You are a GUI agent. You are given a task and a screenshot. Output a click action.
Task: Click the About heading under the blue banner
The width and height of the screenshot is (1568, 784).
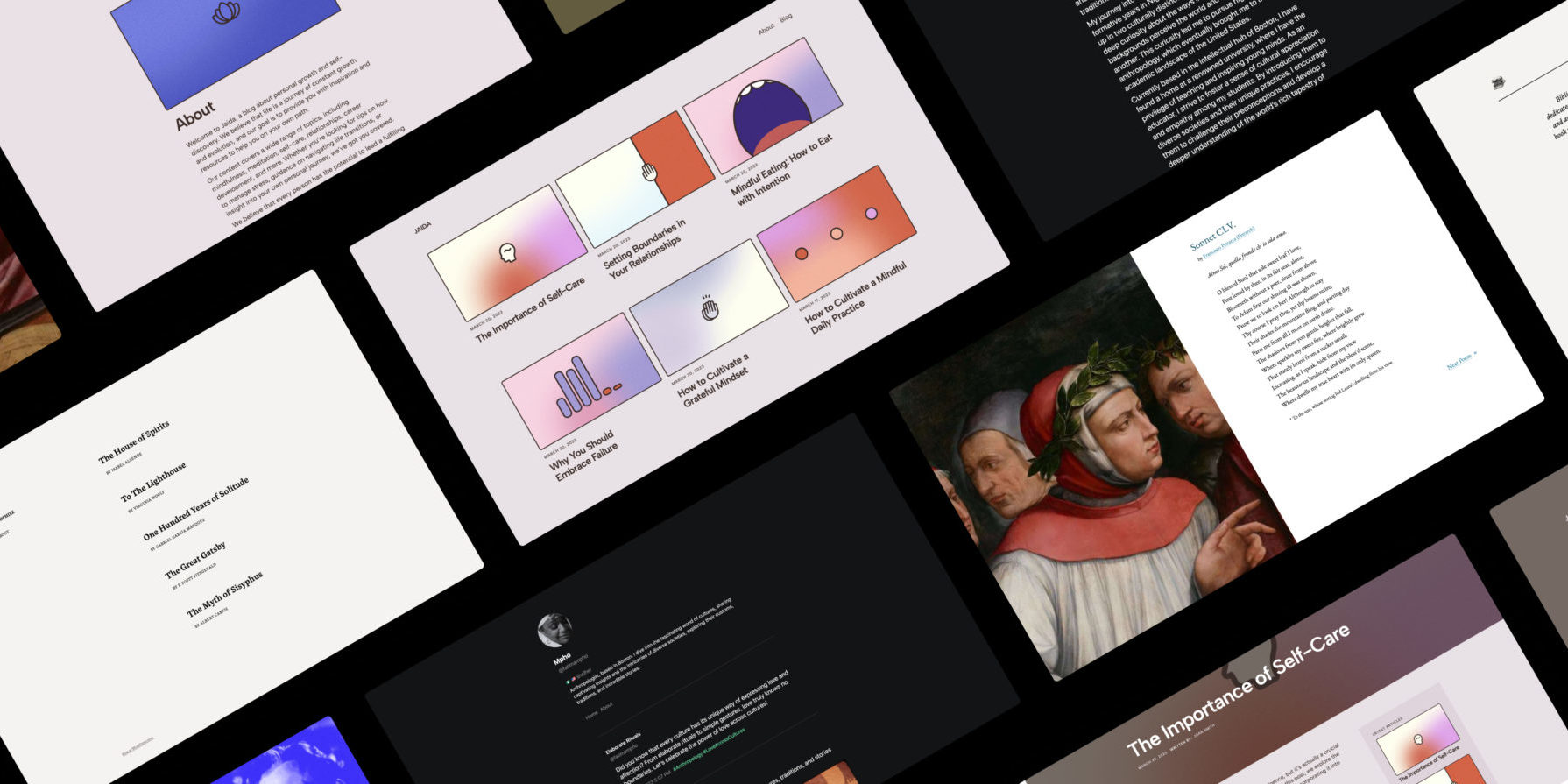click(194, 115)
